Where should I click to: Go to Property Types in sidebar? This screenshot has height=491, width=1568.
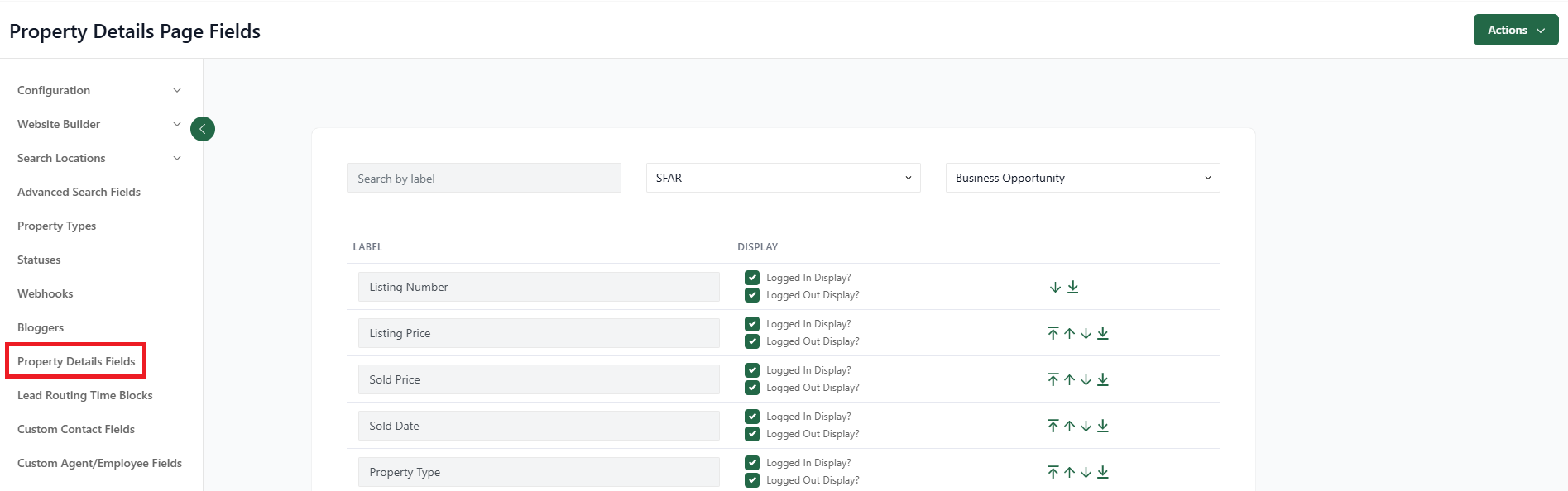(x=56, y=226)
